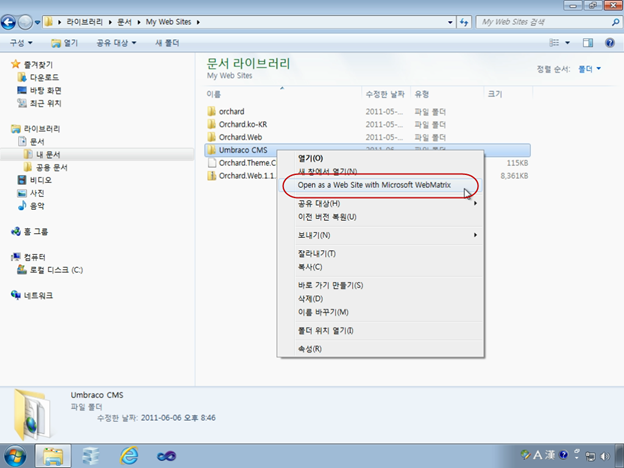Open 로컬 디스크 (C:) in navigation pane
Viewport: 624px width, 468px height.
point(50,270)
